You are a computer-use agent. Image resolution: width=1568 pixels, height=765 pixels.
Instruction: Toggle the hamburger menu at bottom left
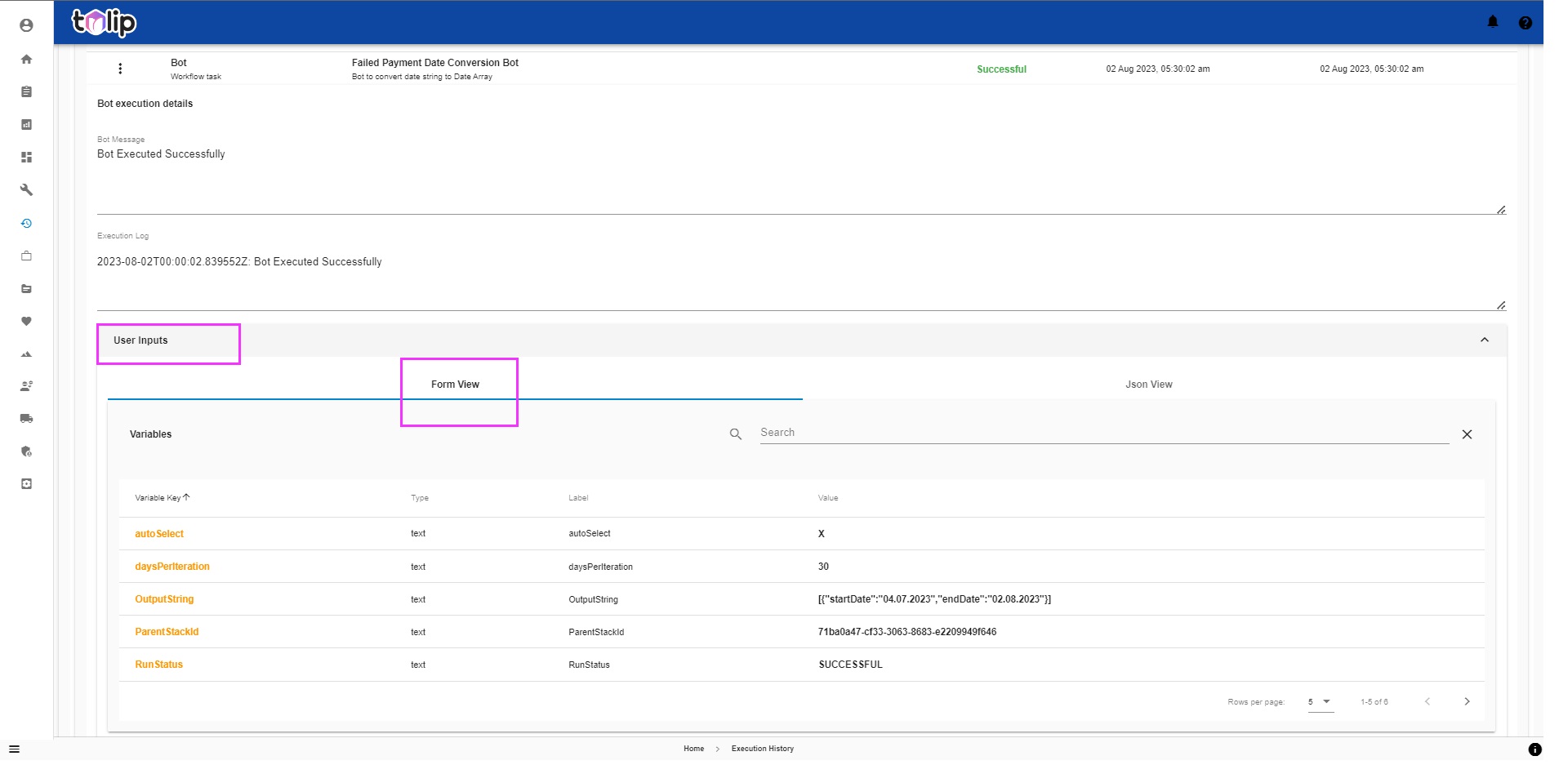14,749
